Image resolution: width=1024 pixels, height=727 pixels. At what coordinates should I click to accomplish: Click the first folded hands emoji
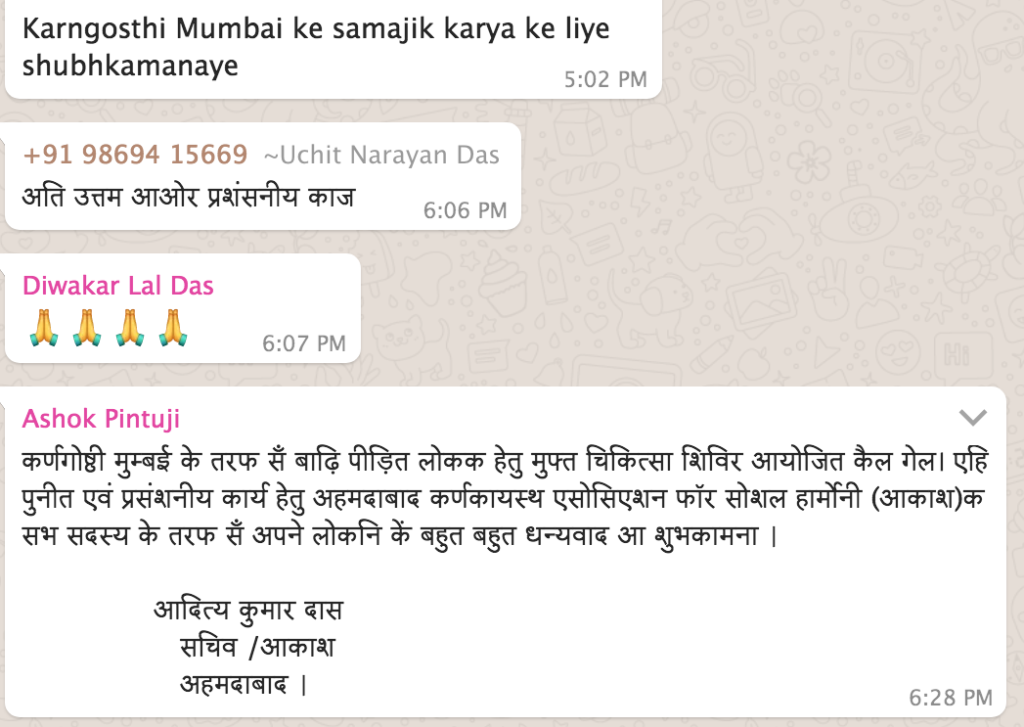tap(44, 328)
